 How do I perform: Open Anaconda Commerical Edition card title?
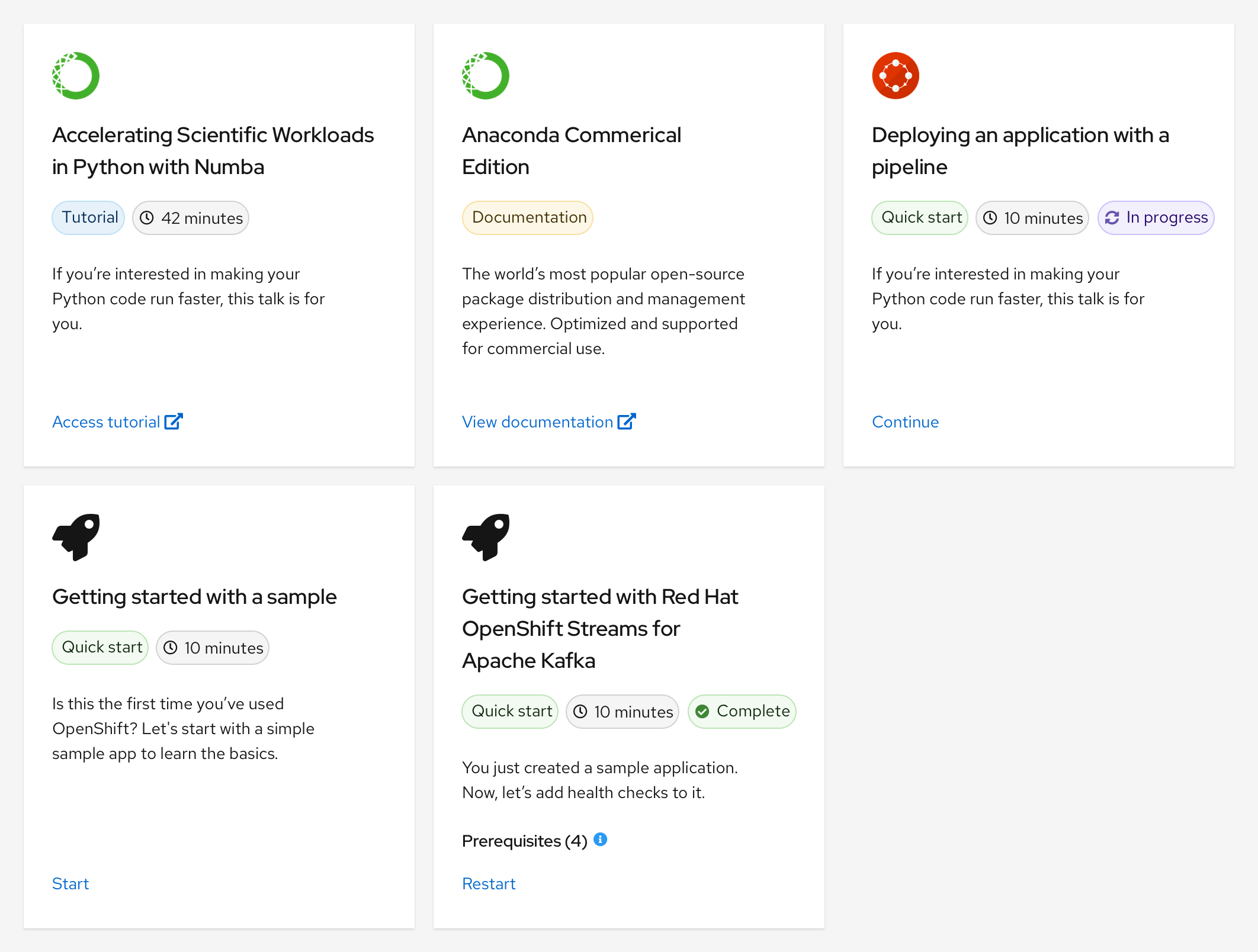(x=572, y=151)
